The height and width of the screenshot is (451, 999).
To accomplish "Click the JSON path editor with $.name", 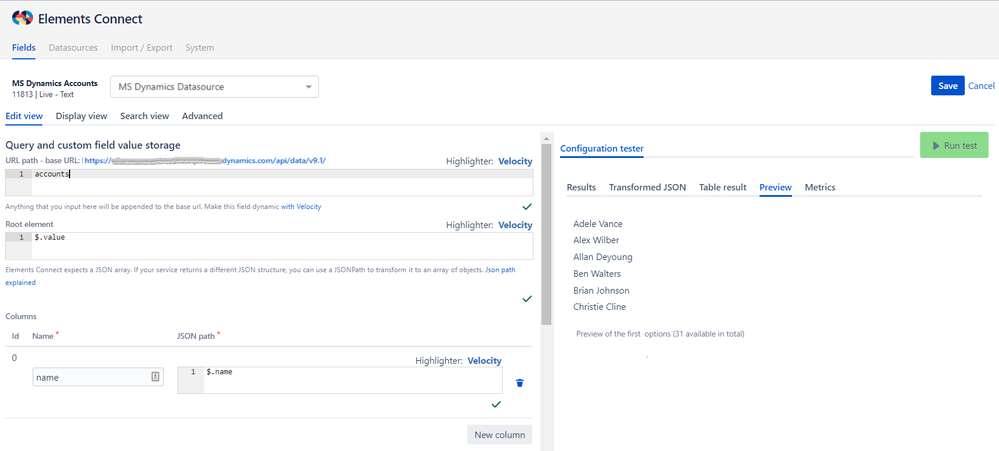I will (339, 380).
